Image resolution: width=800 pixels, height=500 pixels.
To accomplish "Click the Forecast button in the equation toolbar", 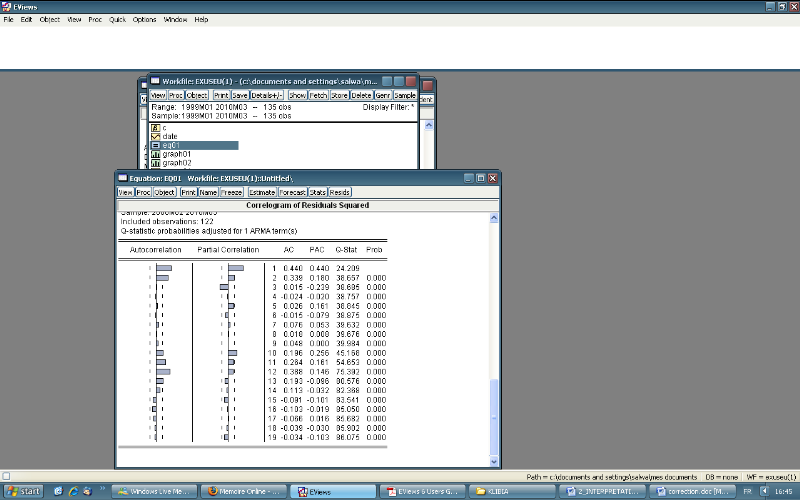I will [292, 191].
